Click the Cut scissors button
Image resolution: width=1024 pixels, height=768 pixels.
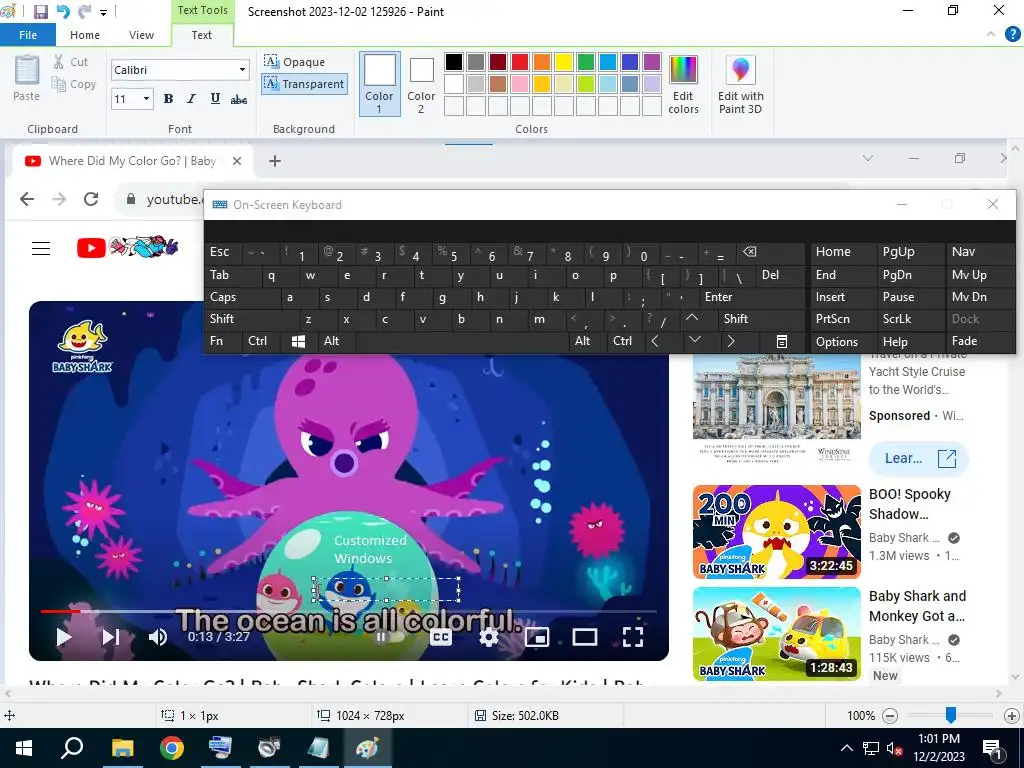pos(71,62)
